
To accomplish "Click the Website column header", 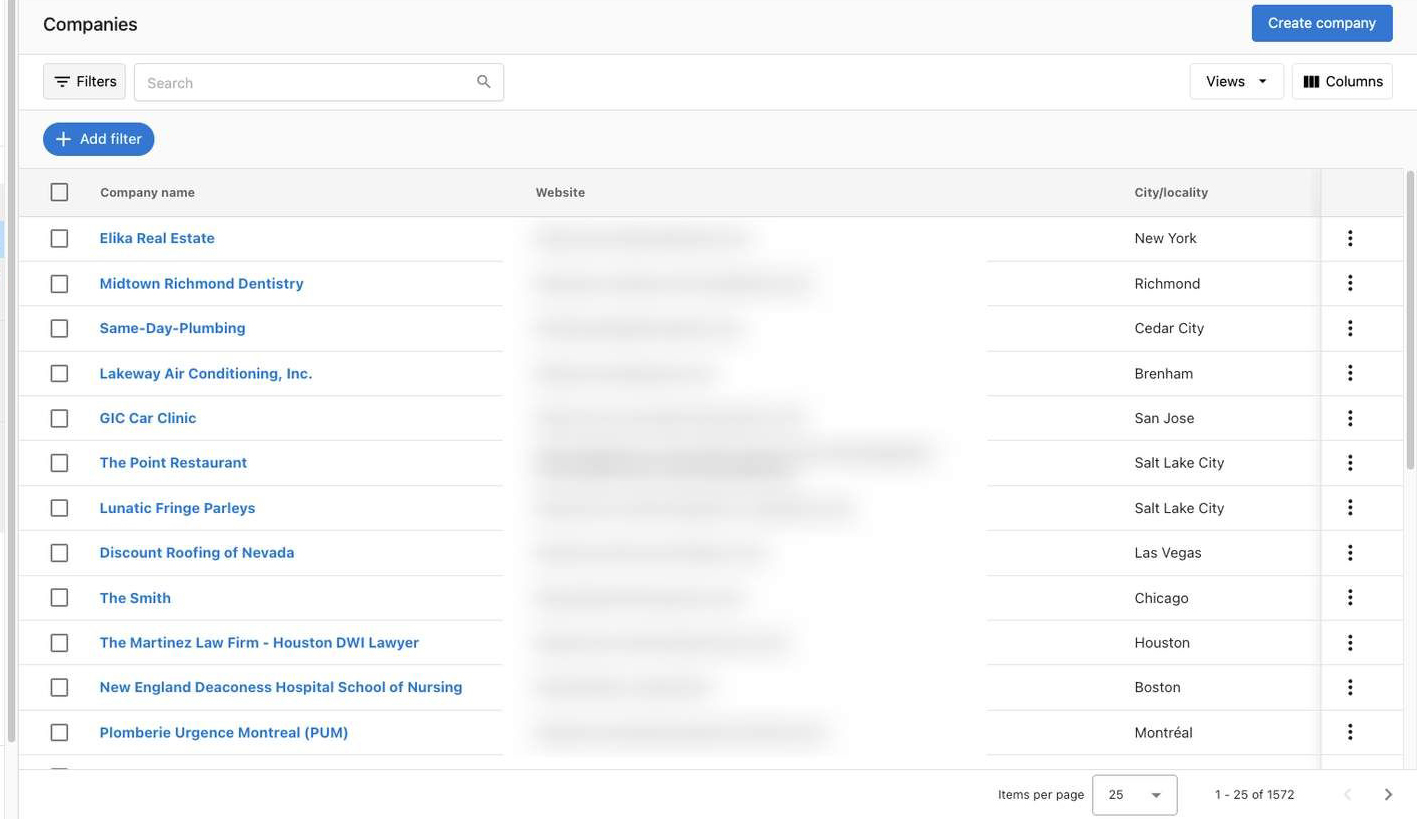I will (560, 192).
